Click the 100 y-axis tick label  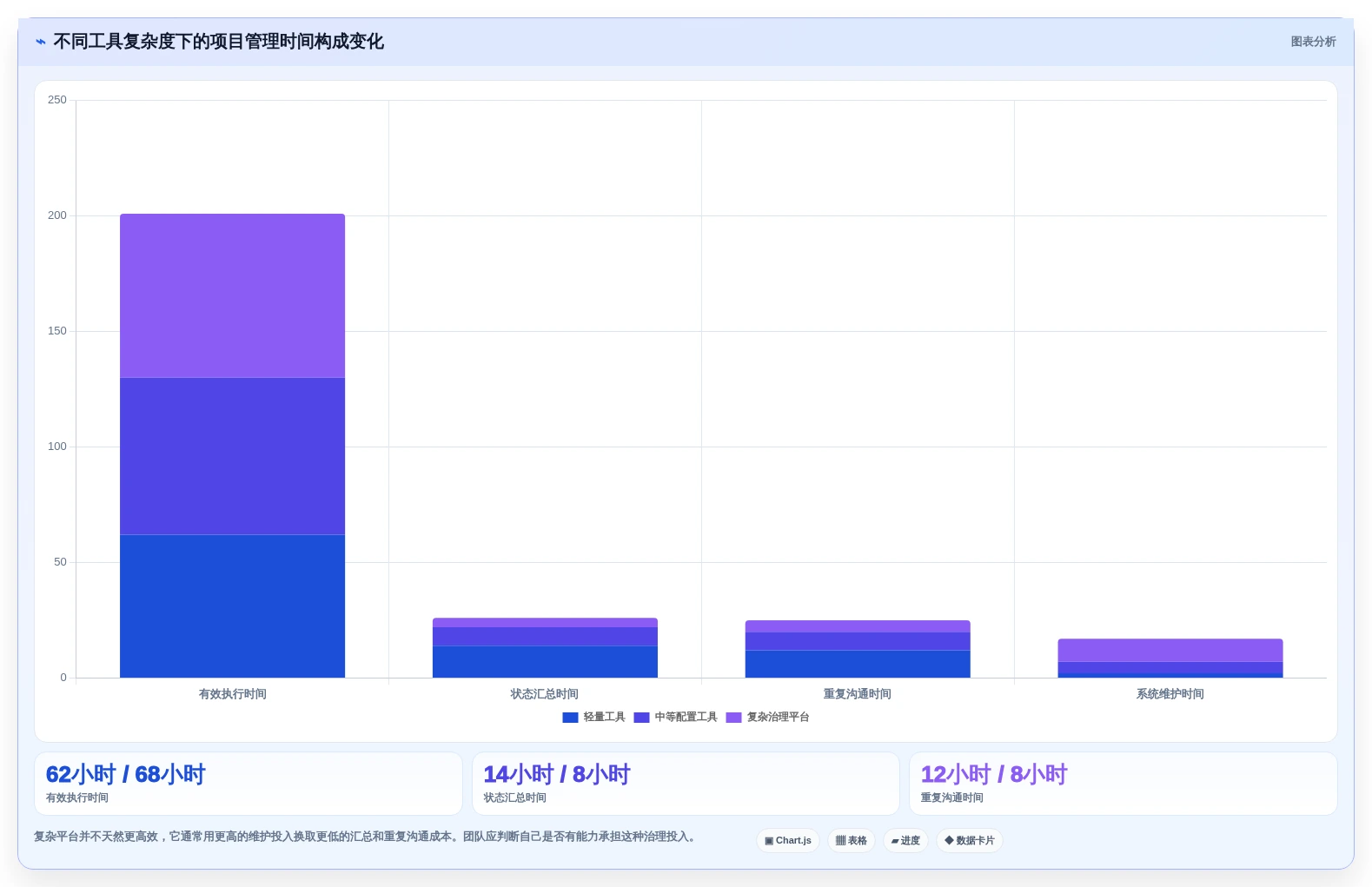click(57, 447)
